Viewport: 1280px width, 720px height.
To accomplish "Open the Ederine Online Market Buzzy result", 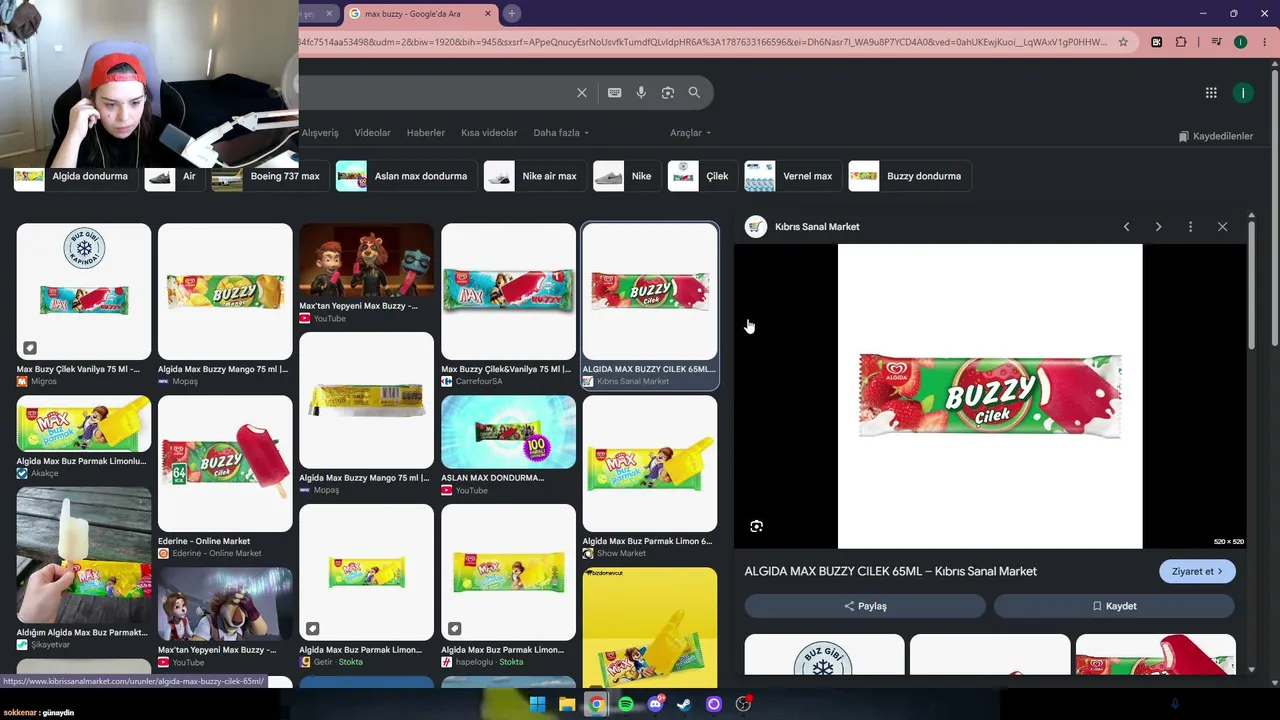I will pos(225,477).
